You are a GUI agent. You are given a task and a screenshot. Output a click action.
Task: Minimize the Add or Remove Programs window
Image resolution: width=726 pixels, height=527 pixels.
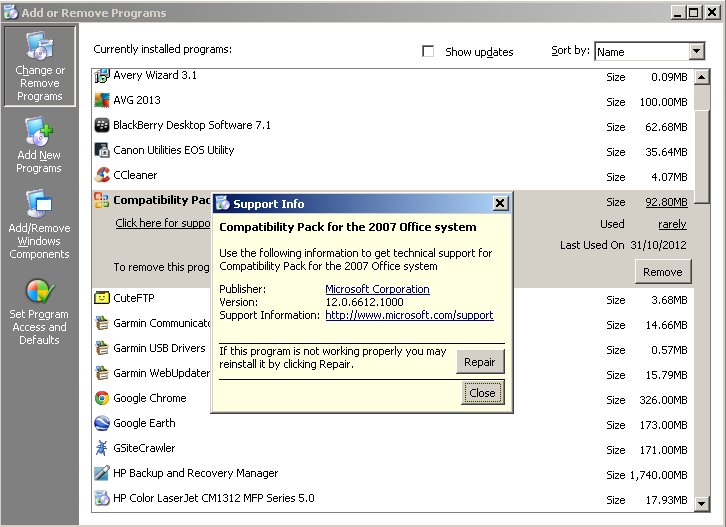tap(678, 13)
